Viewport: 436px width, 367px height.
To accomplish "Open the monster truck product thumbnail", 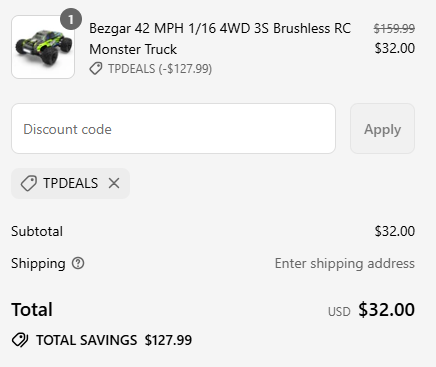I will pyautogui.click(x=43, y=47).
